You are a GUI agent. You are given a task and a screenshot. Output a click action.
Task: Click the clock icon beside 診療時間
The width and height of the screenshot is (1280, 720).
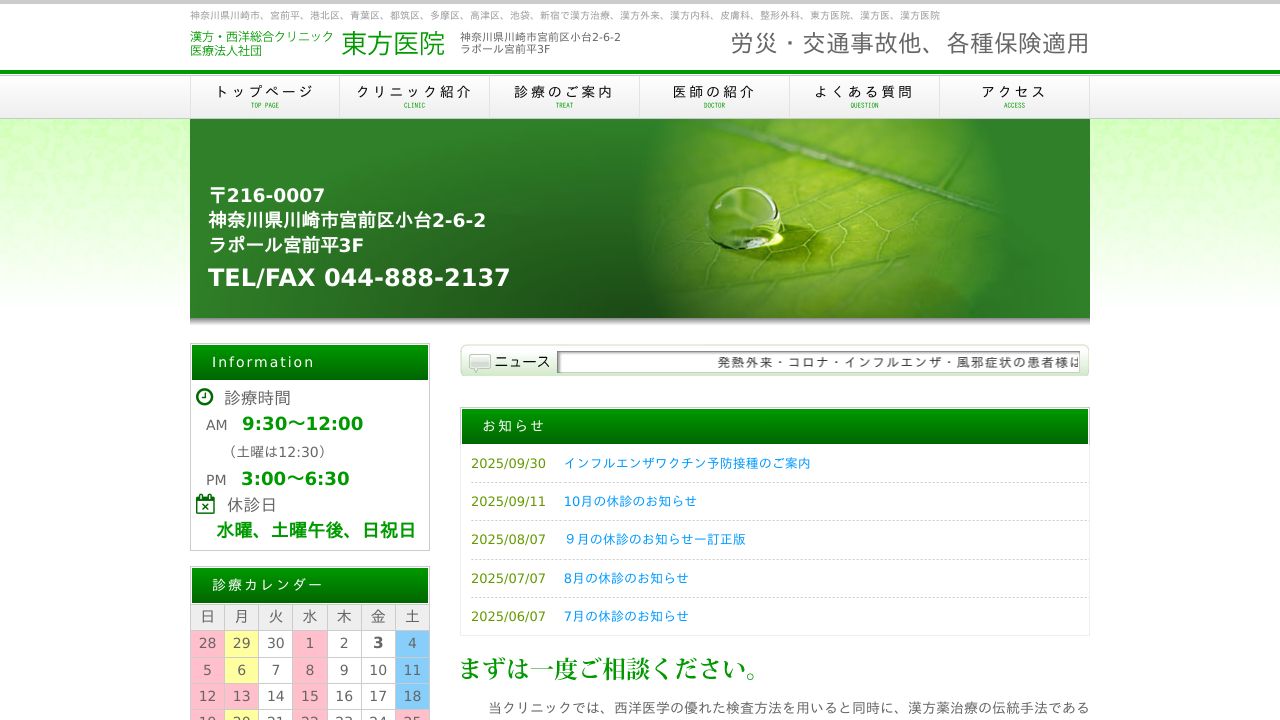(x=205, y=397)
